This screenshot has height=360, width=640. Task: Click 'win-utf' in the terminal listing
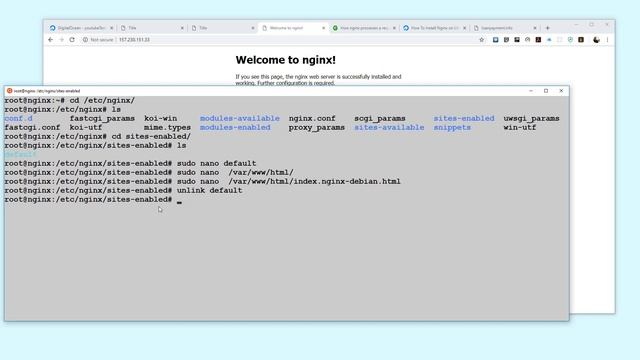point(520,127)
